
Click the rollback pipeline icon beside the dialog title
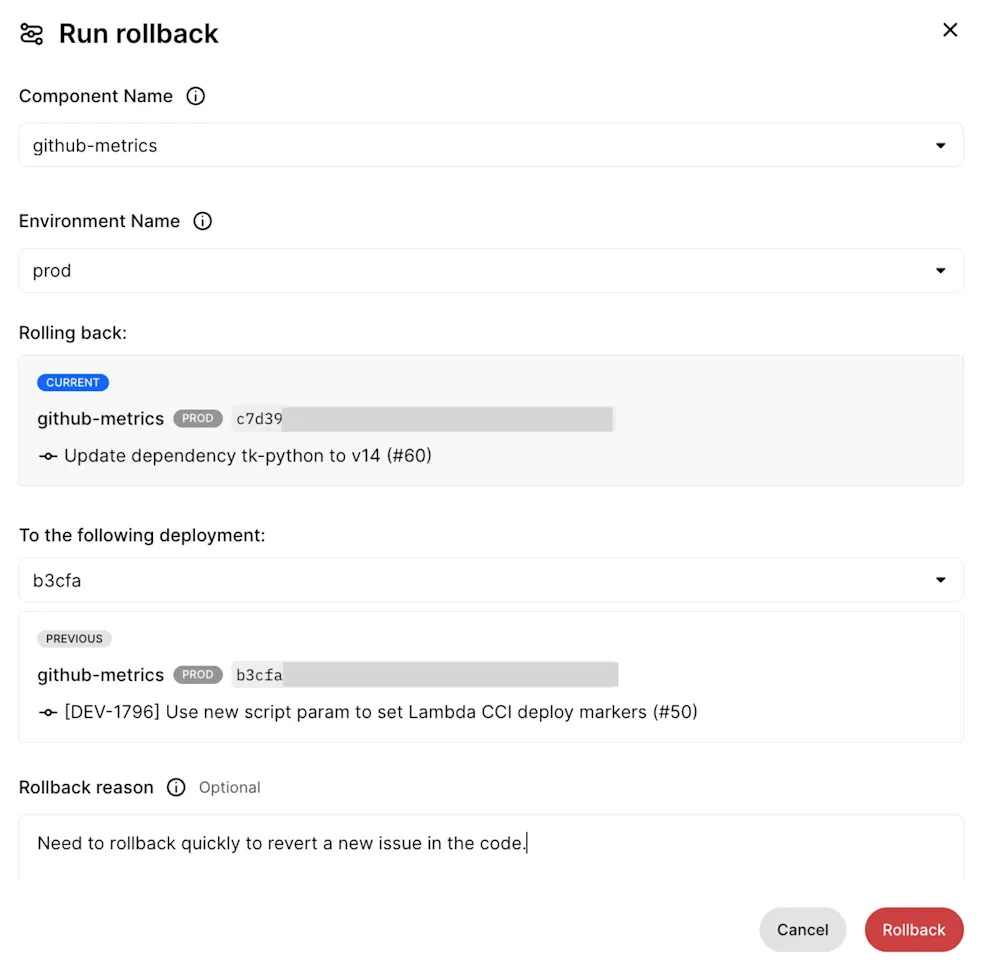[31, 33]
